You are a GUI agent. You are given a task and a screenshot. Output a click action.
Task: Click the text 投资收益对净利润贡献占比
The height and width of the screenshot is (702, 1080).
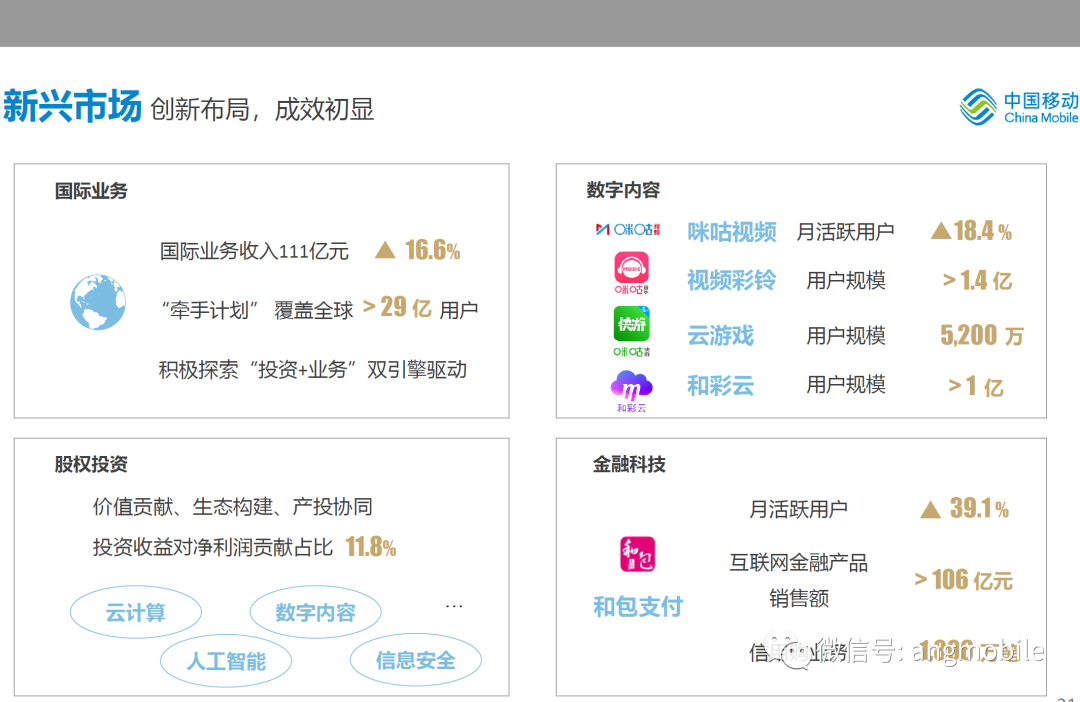click(x=213, y=547)
